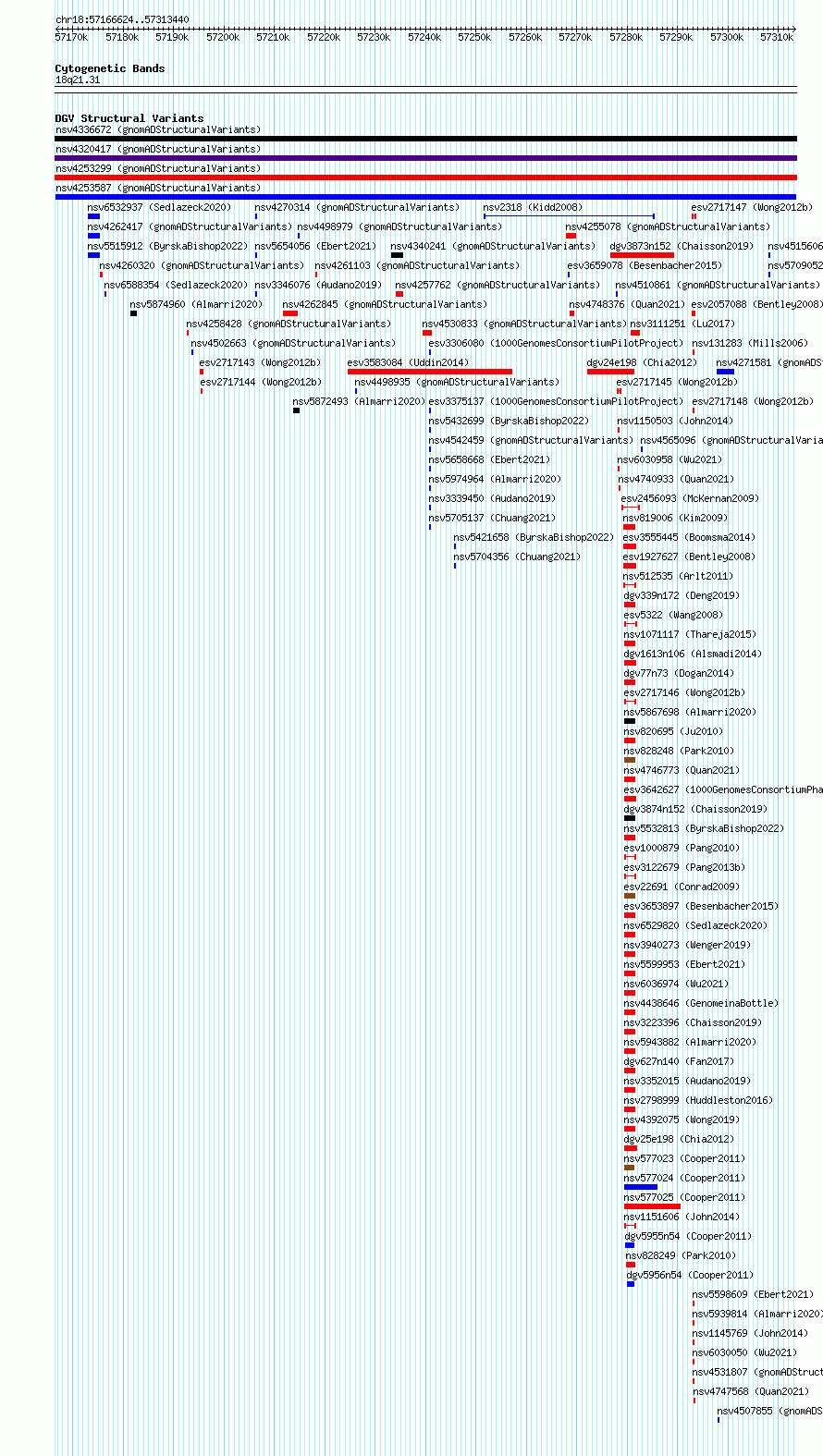Select nsv2798999 (Huddleston2016) label
The height and width of the screenshot is (1456, 823).
[x=698, y=1100]
